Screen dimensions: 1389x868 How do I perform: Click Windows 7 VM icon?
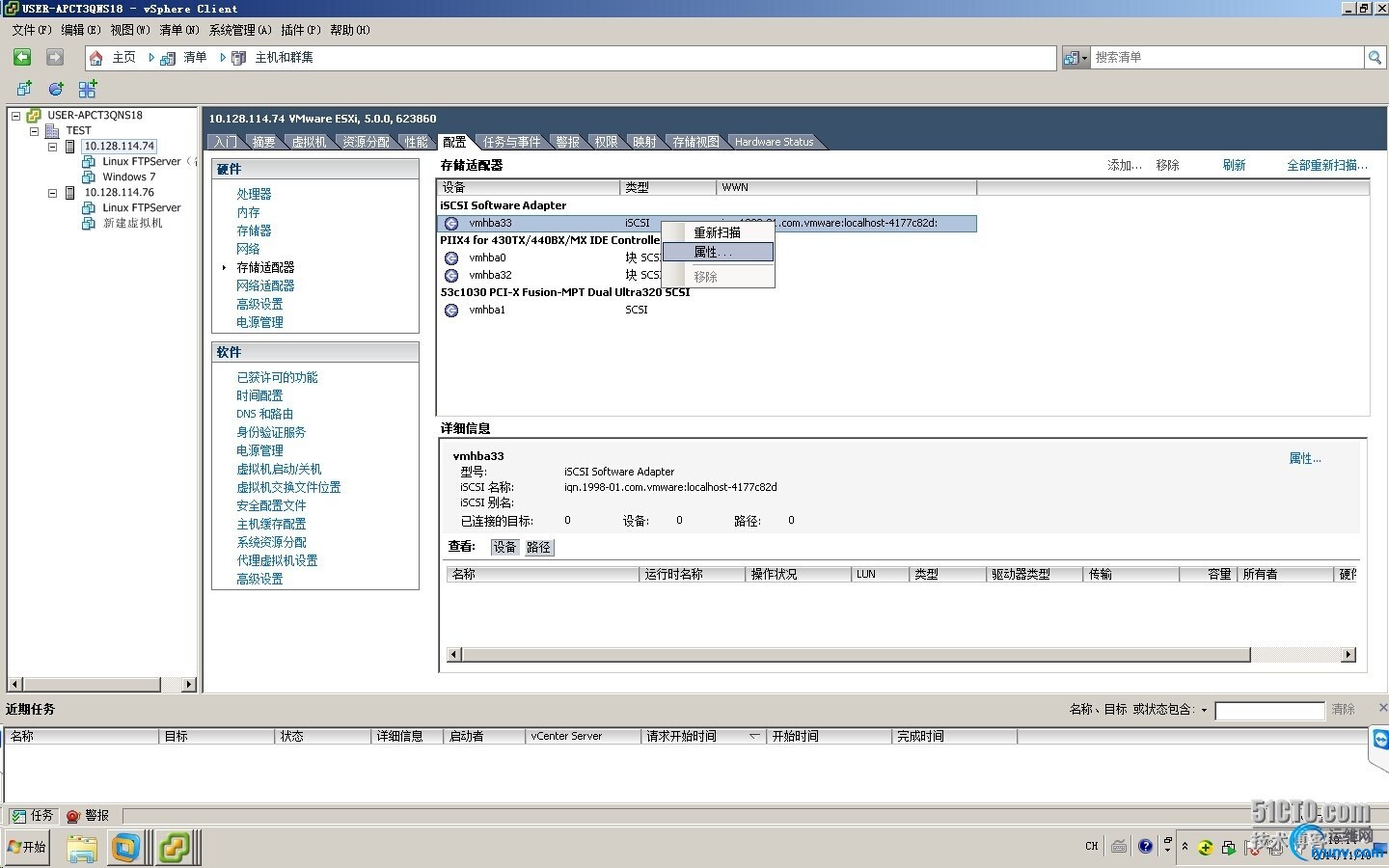(x=89, y=177)
